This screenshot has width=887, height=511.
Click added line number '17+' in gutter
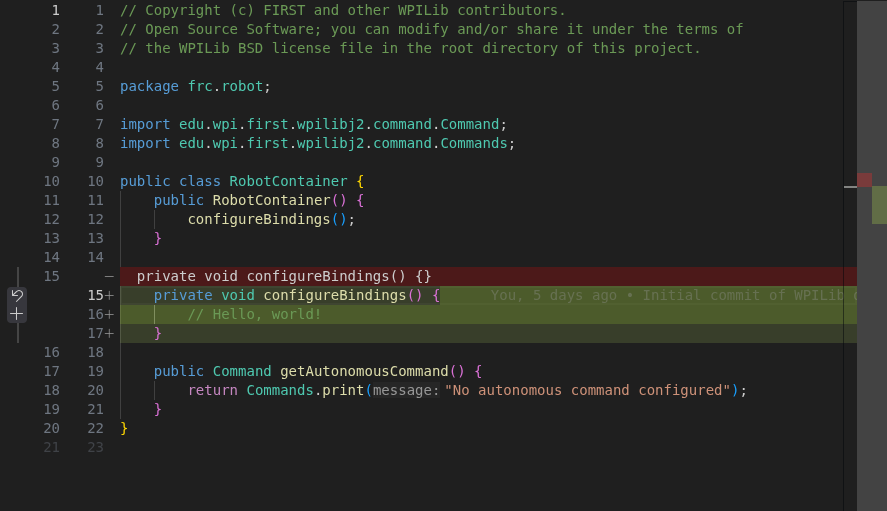pos(100,333)
